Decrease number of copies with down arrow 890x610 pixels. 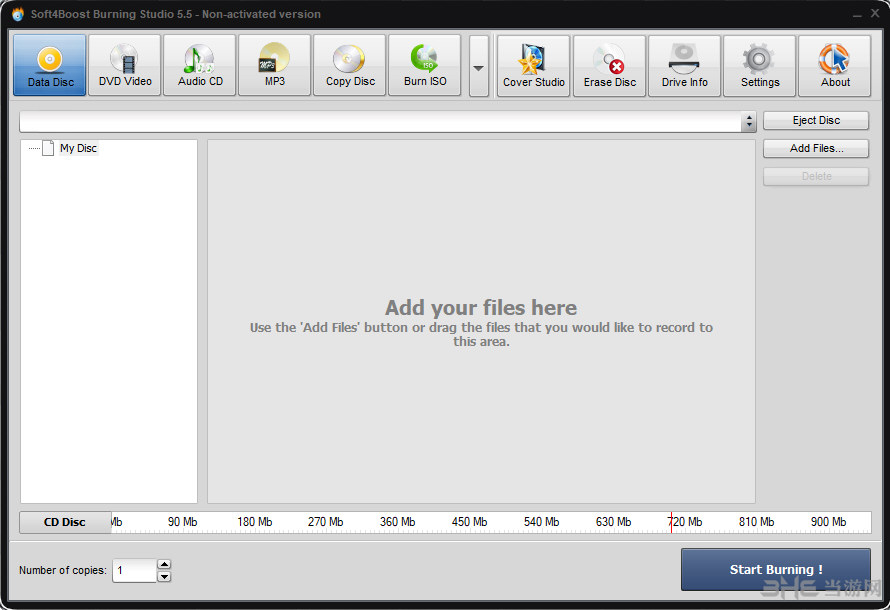coord(164,577)
